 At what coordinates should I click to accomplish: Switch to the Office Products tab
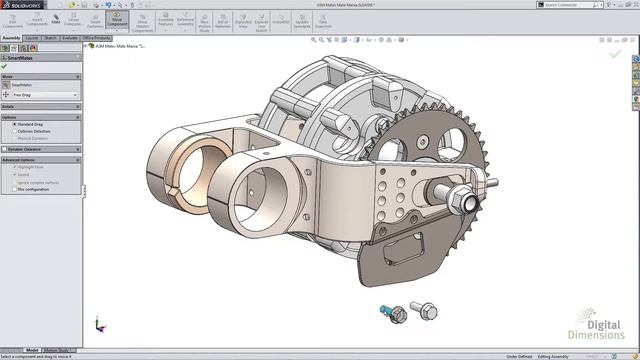[97, 38]
